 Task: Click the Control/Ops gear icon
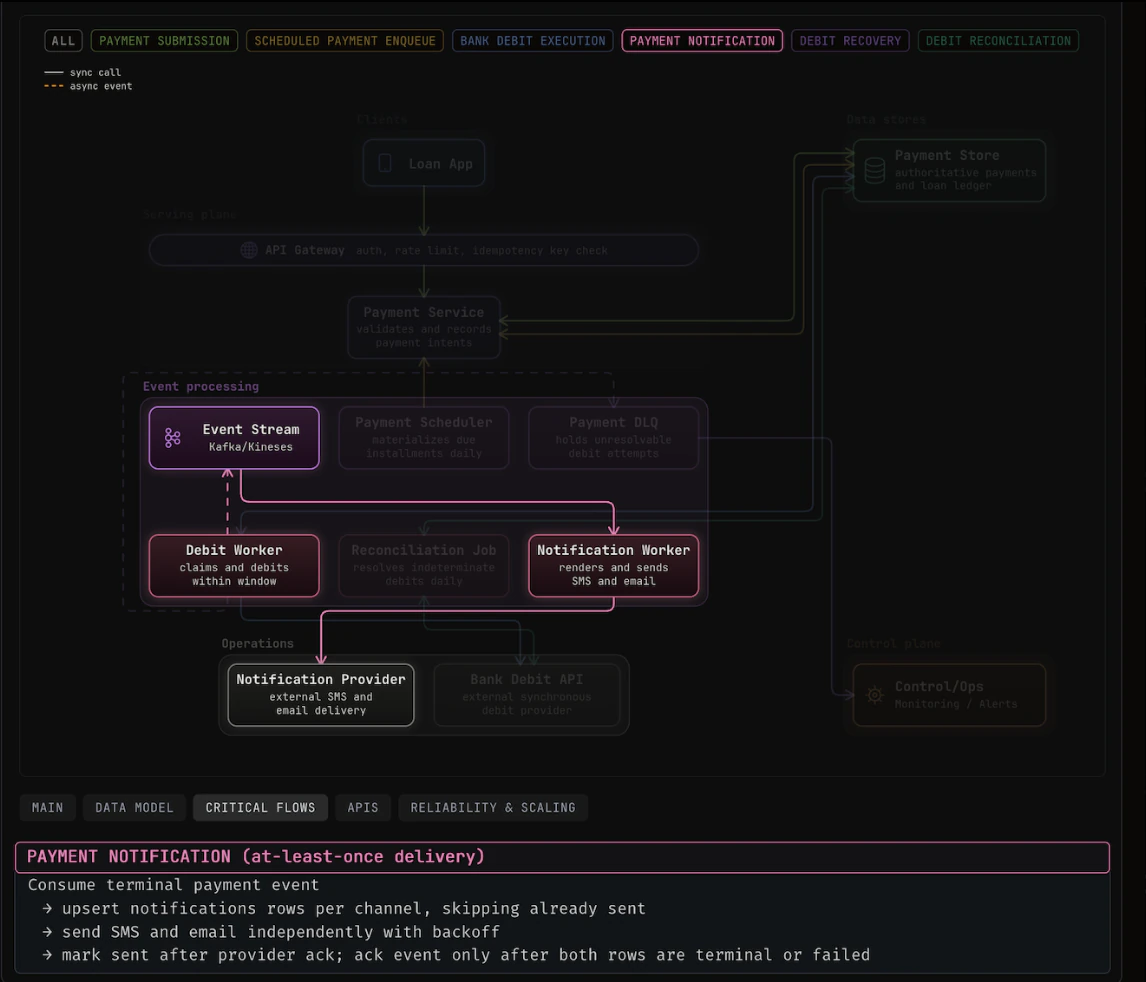point(875,695)
